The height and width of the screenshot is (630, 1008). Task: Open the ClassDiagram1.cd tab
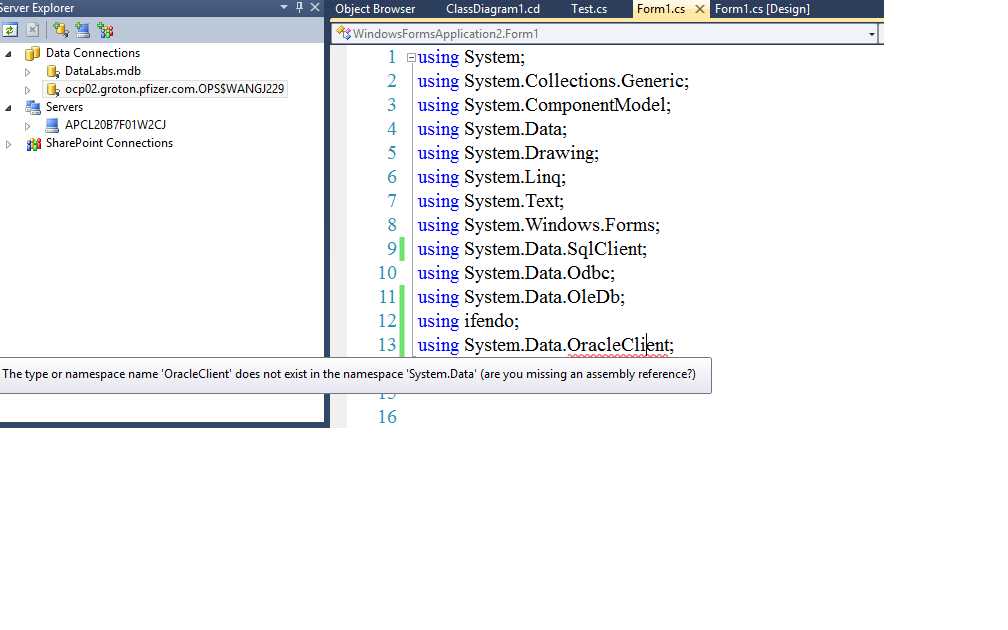pos(493,9)
